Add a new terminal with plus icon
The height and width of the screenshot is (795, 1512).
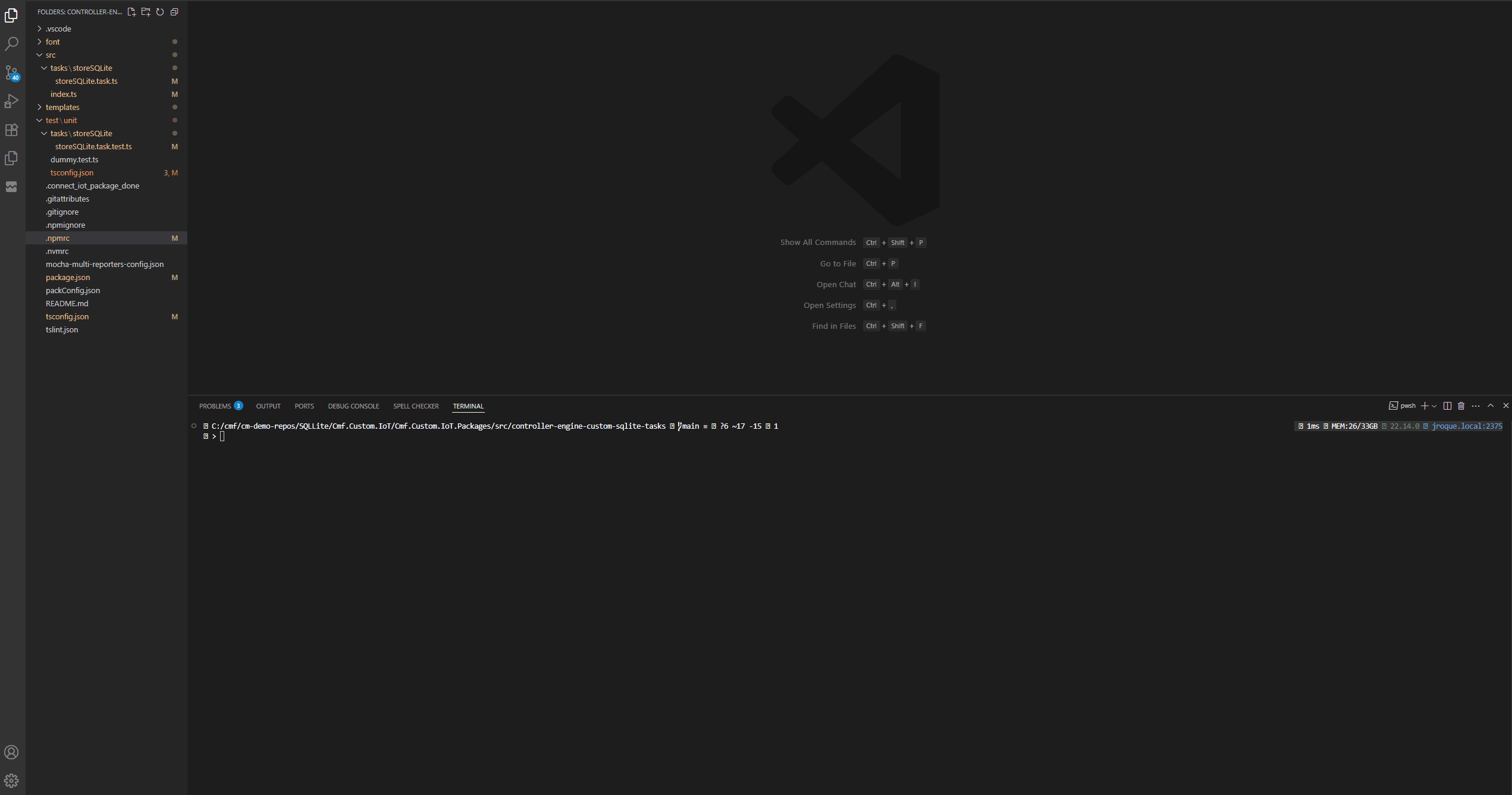point(1425,406)
